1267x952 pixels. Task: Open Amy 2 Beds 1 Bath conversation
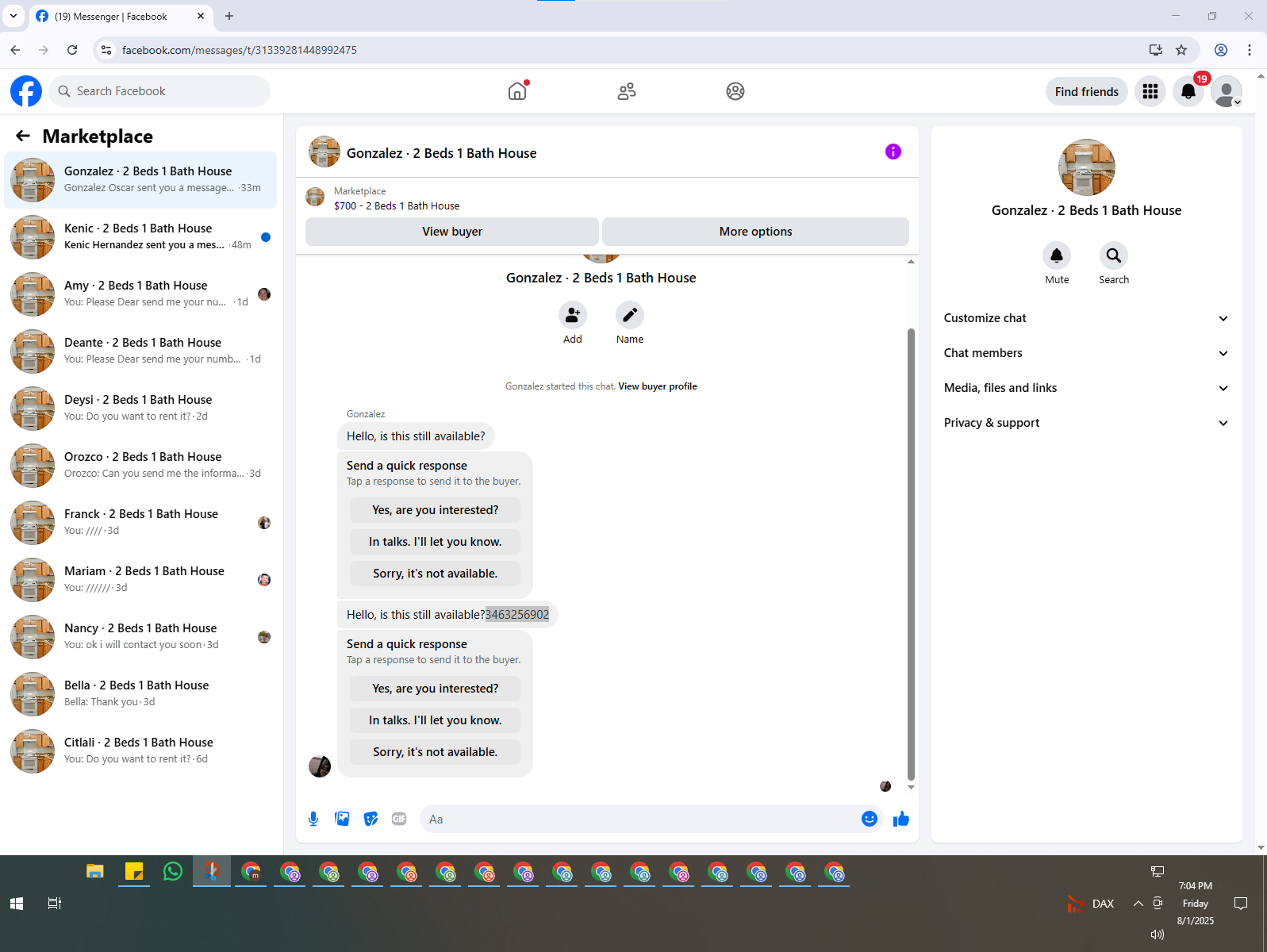pyautogui.click(x=141, y=294)
